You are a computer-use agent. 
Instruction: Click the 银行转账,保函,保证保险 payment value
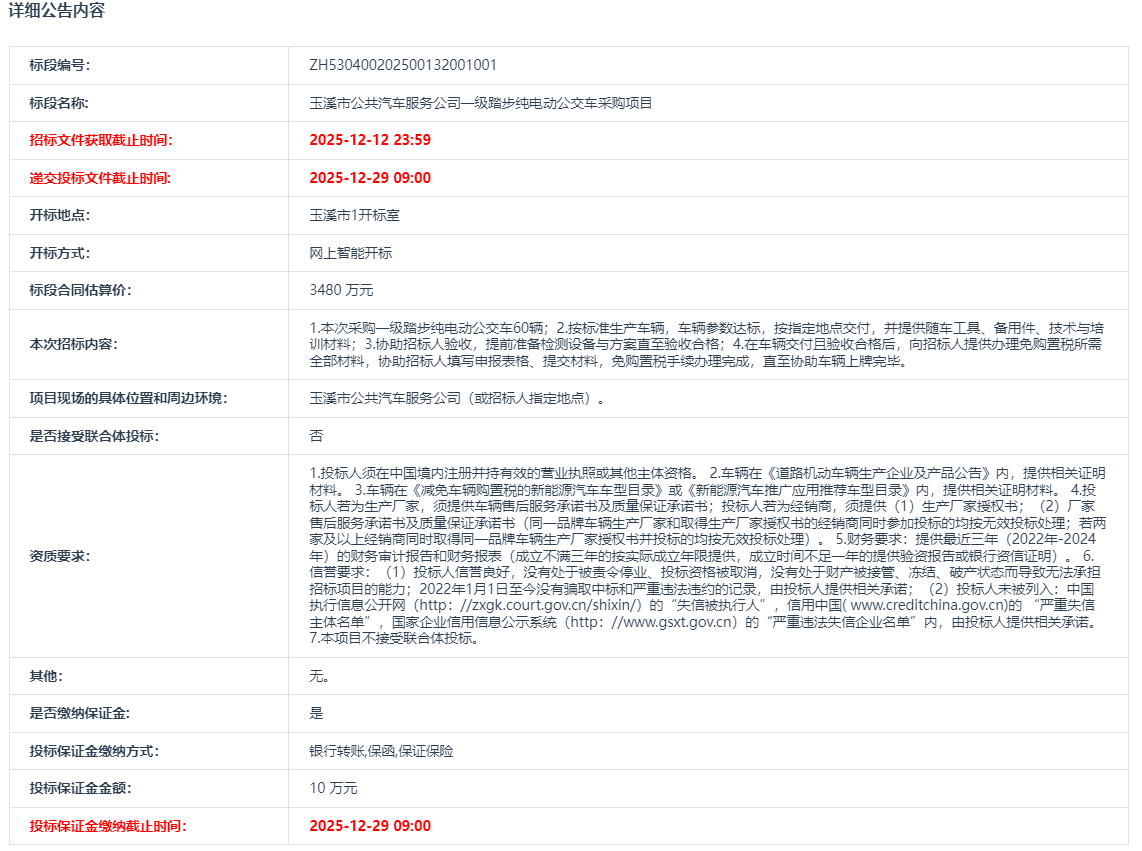(x=381, y=751)
